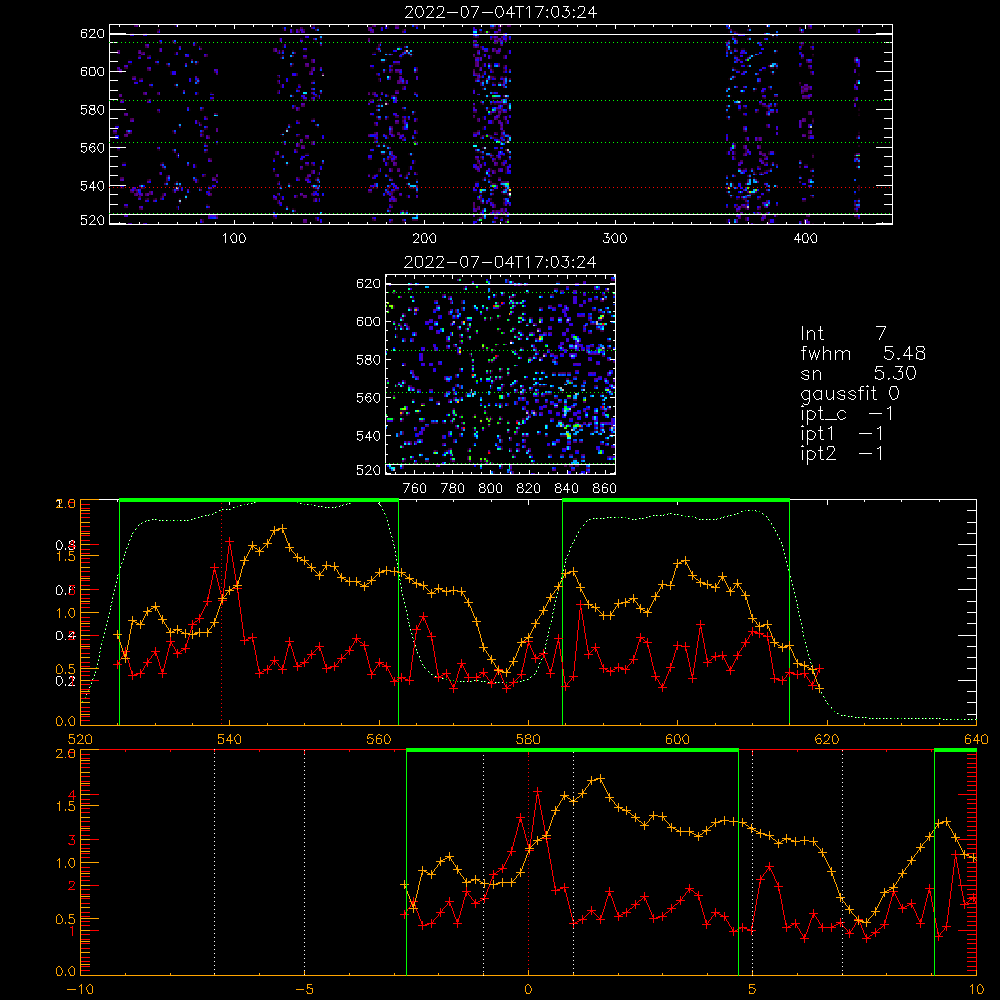Image resolution: width=1000 pixels, height=1000 pixels.
Task: Click x-axis label 200 under the top image
Action: (424, 239)
